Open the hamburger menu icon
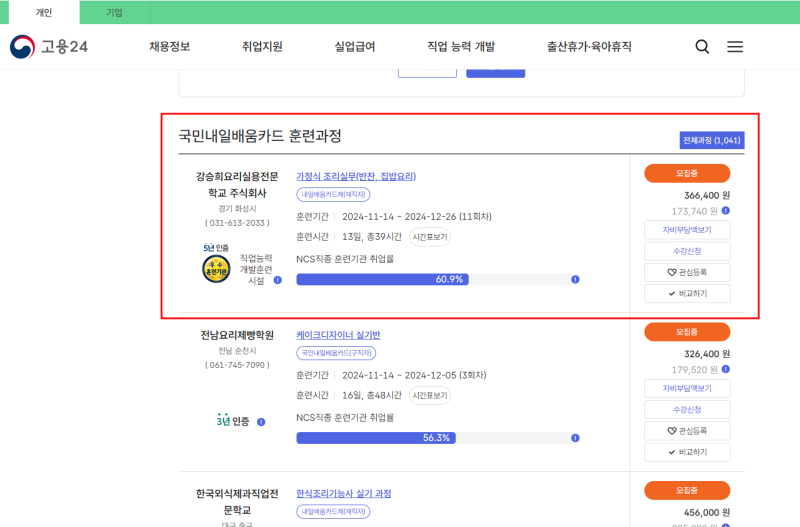The image size is (800, 527). (735, 47)
